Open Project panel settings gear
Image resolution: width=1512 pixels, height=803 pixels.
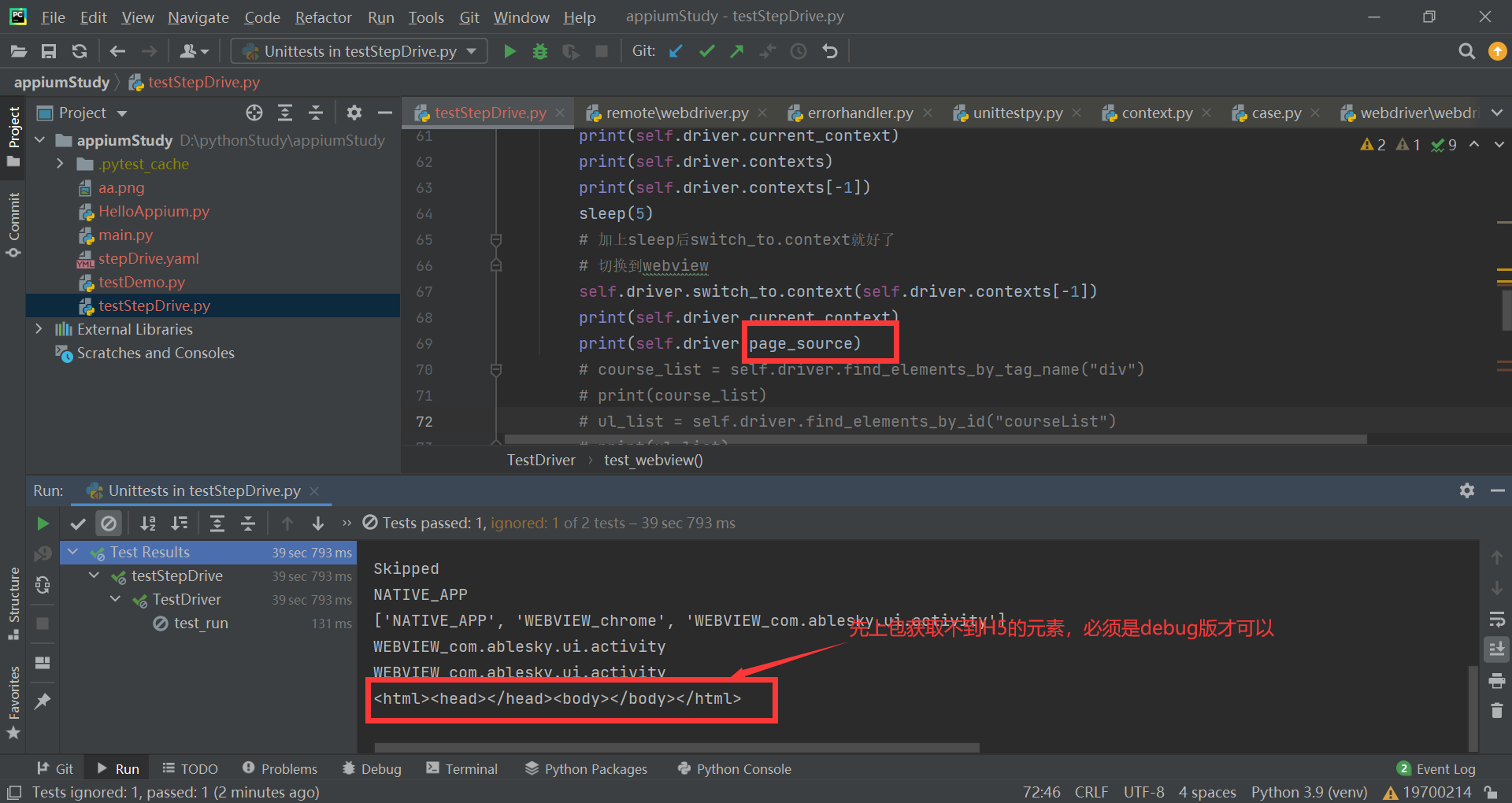click(x=354, y=113)
